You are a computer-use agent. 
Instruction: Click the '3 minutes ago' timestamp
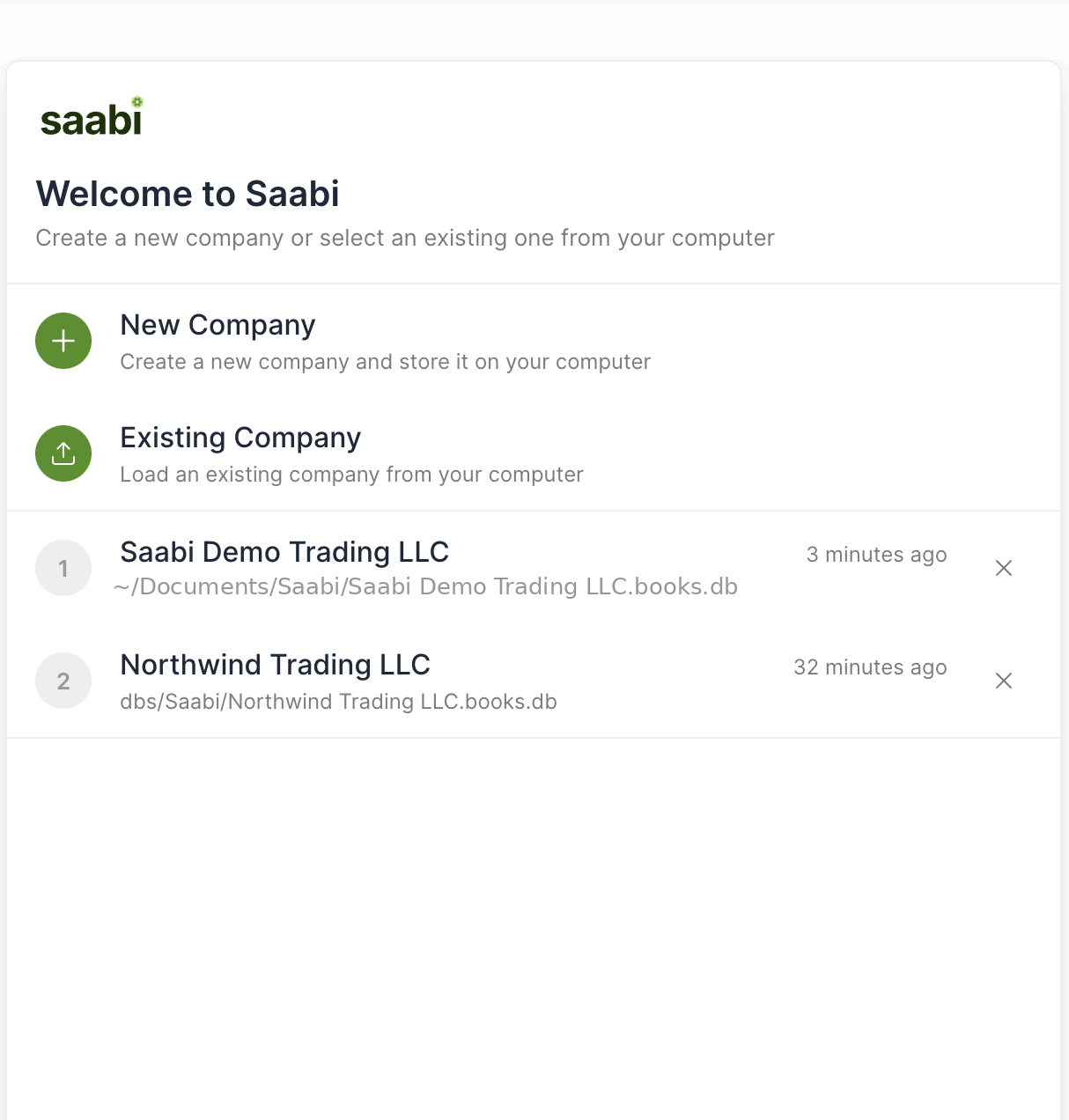point(876,555)
